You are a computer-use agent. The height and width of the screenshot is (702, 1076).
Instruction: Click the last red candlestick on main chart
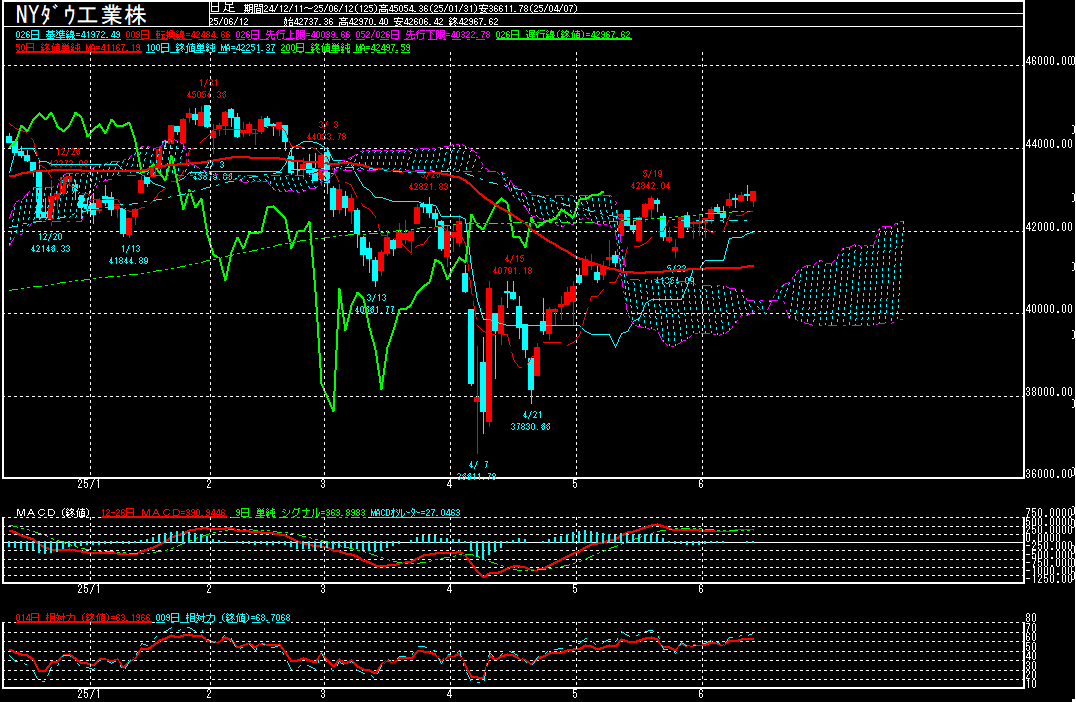753,198
